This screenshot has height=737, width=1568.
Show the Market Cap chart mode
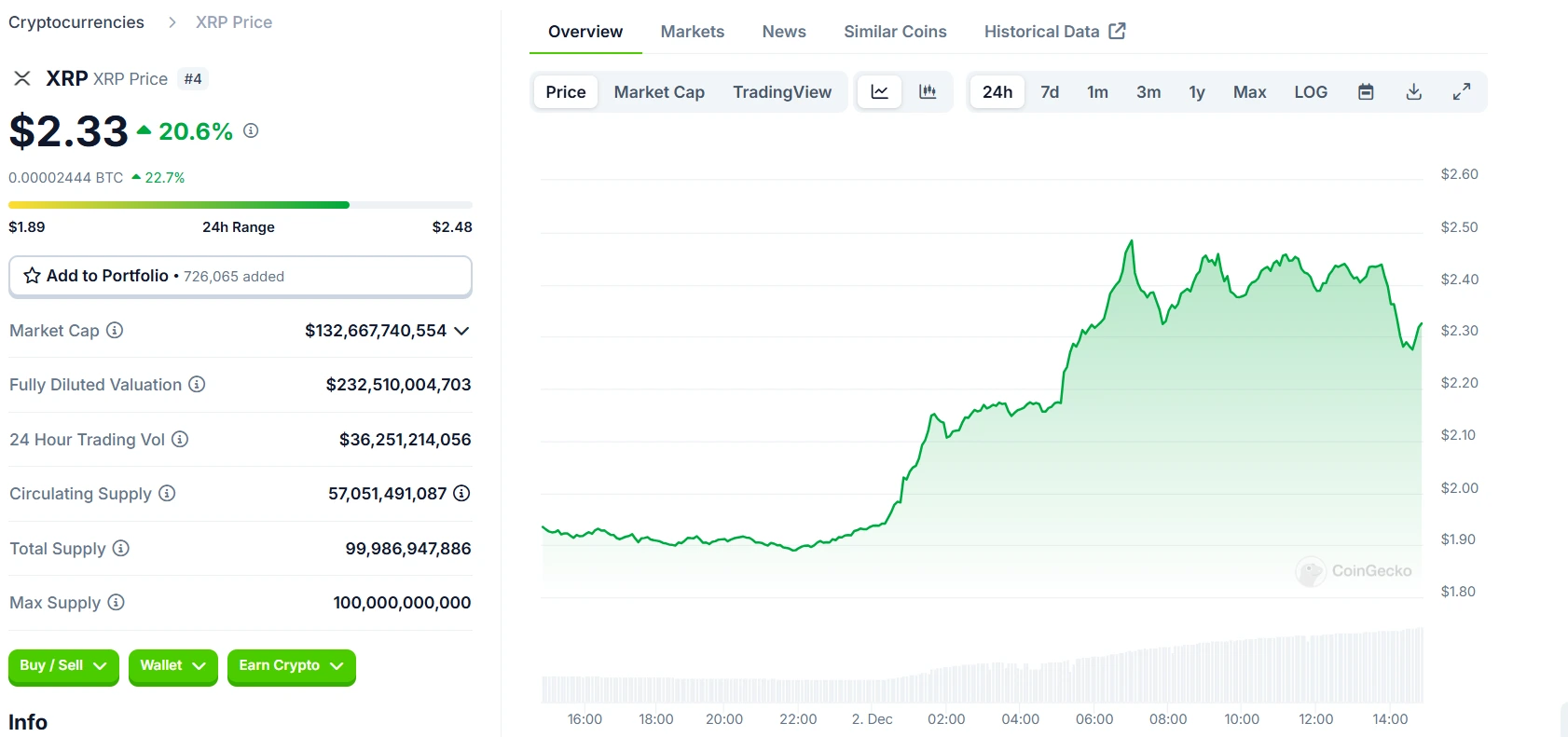click(x=659, y=91)
